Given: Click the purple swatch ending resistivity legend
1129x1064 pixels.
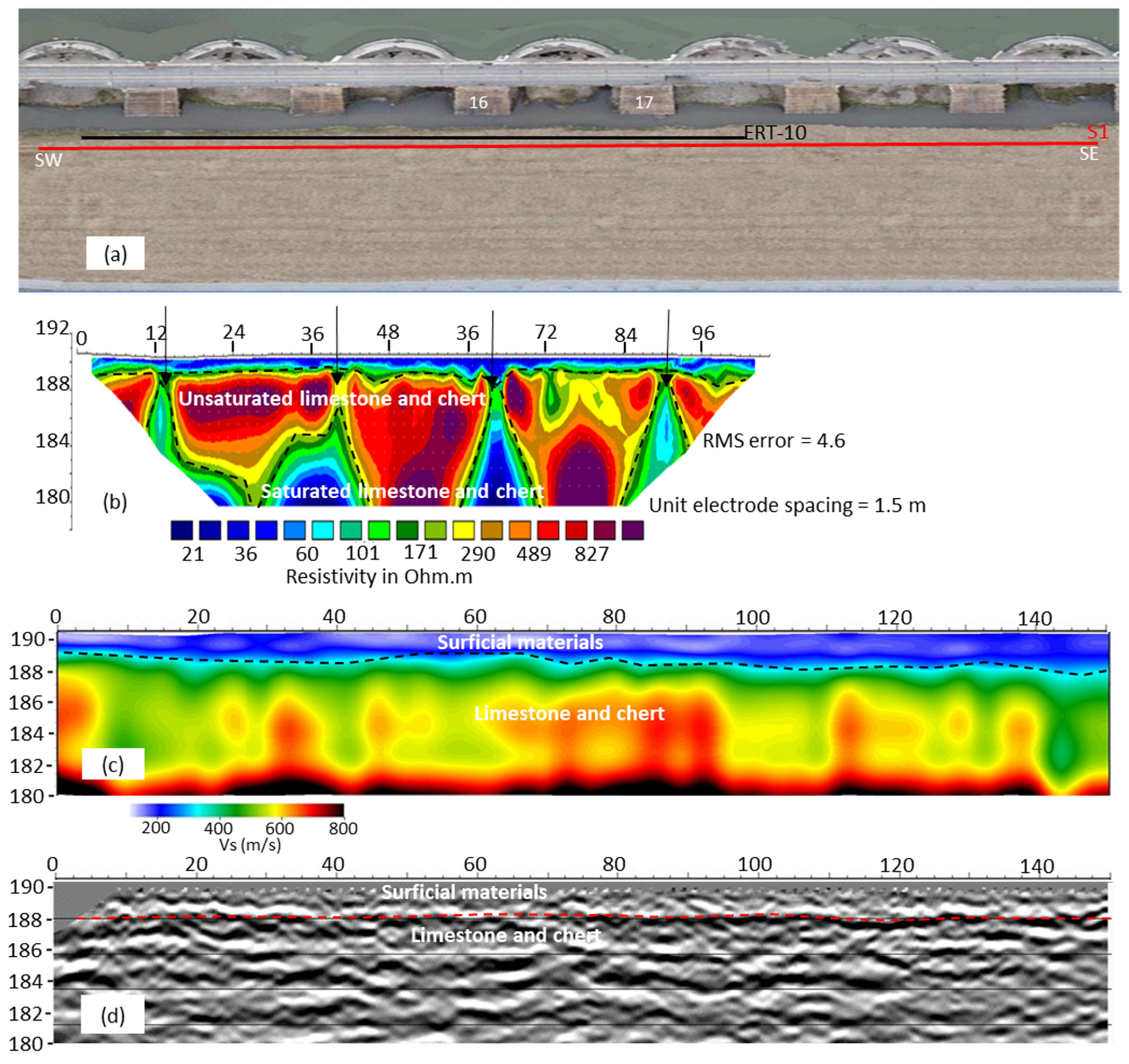Looking at the screenshot, I should (x=633, y=530).
